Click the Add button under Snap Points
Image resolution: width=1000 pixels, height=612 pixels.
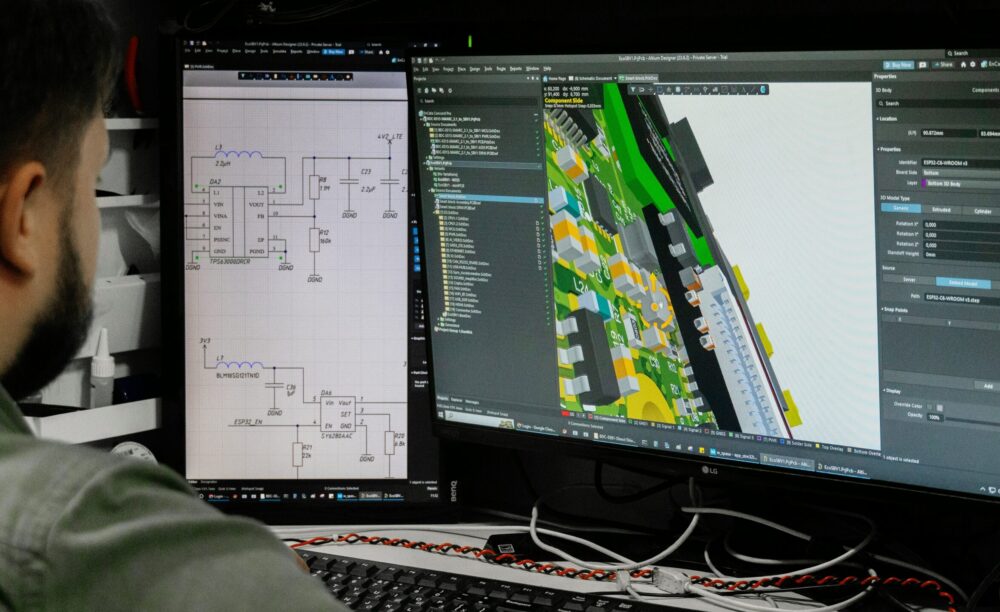point(988,386)
